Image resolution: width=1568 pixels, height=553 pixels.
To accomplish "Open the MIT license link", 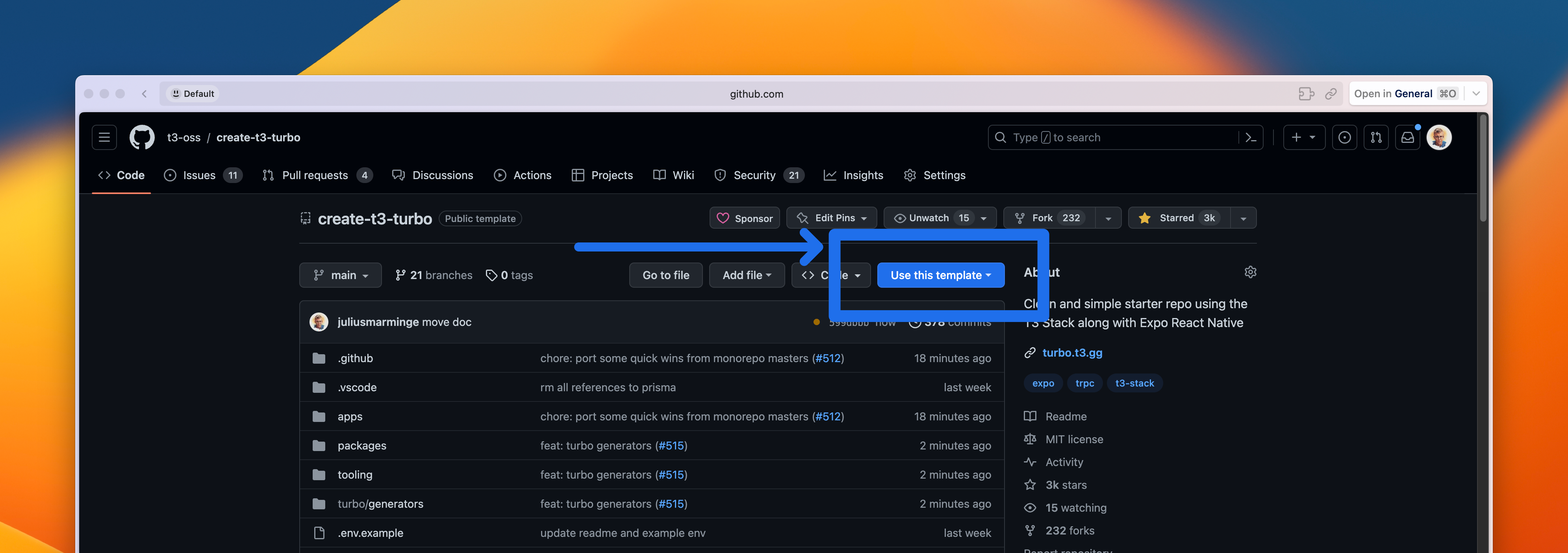I will 1064,439.
